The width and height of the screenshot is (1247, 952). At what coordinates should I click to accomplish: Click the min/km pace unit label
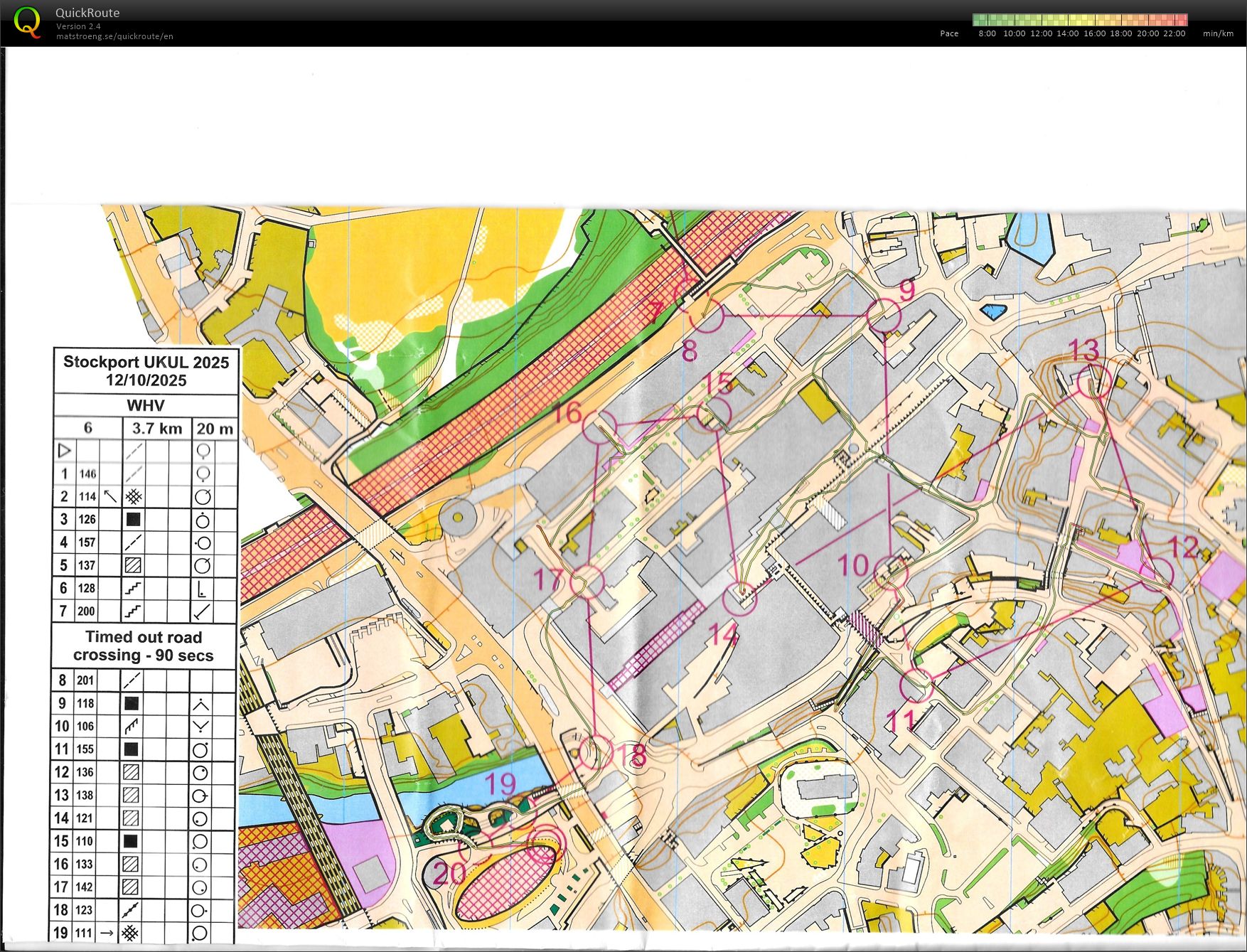(x=1218, y=33)
